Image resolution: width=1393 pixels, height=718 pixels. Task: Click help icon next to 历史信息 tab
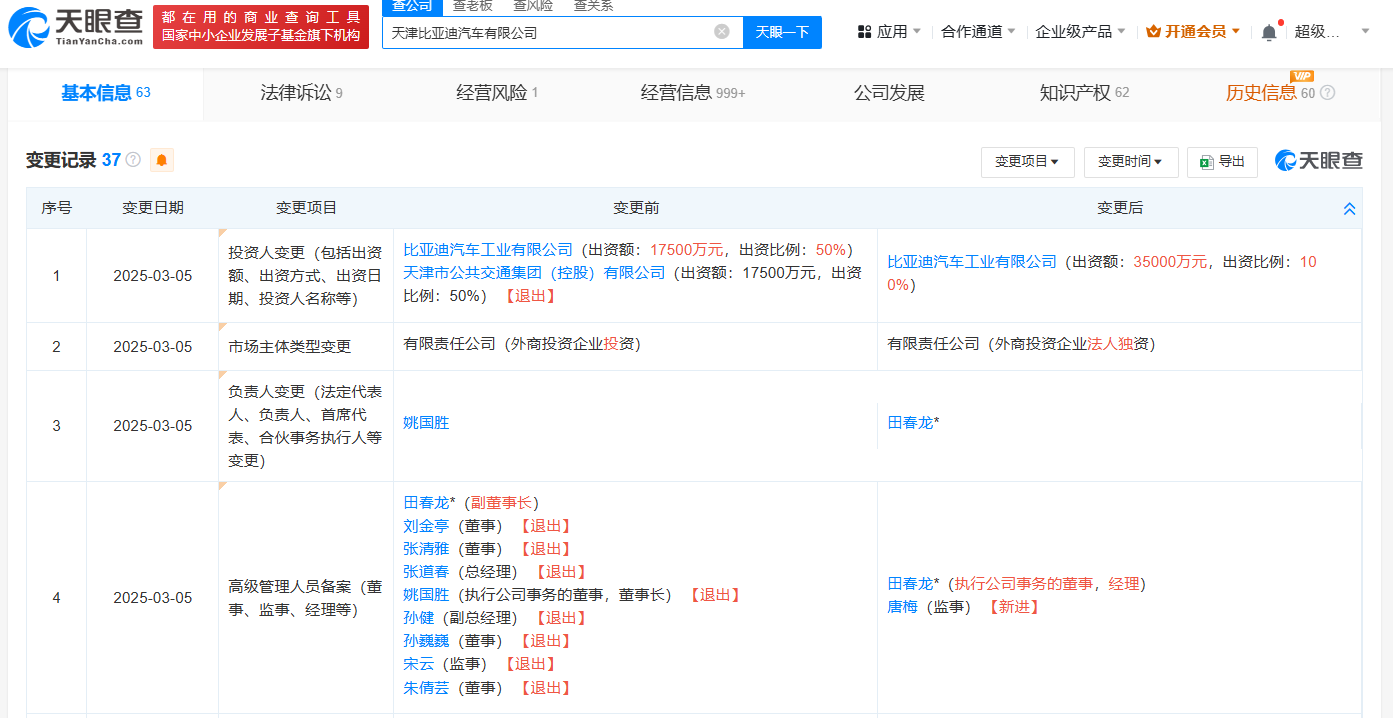point(1327,93)
